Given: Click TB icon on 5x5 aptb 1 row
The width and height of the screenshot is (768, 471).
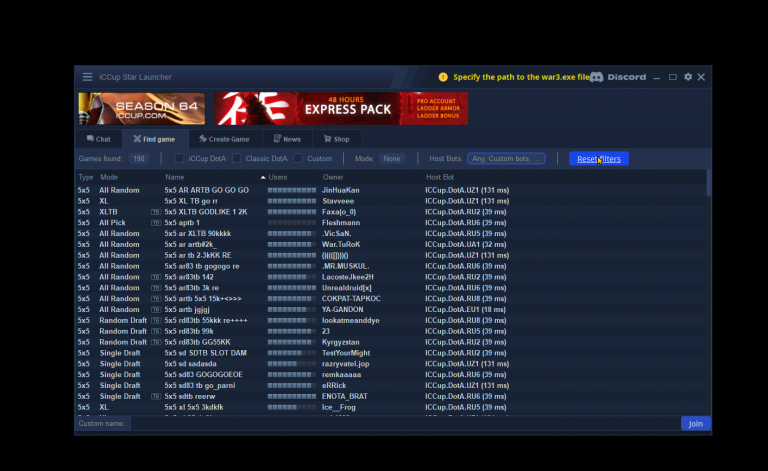Looking at the screenshot, I should tap(156, 223).
